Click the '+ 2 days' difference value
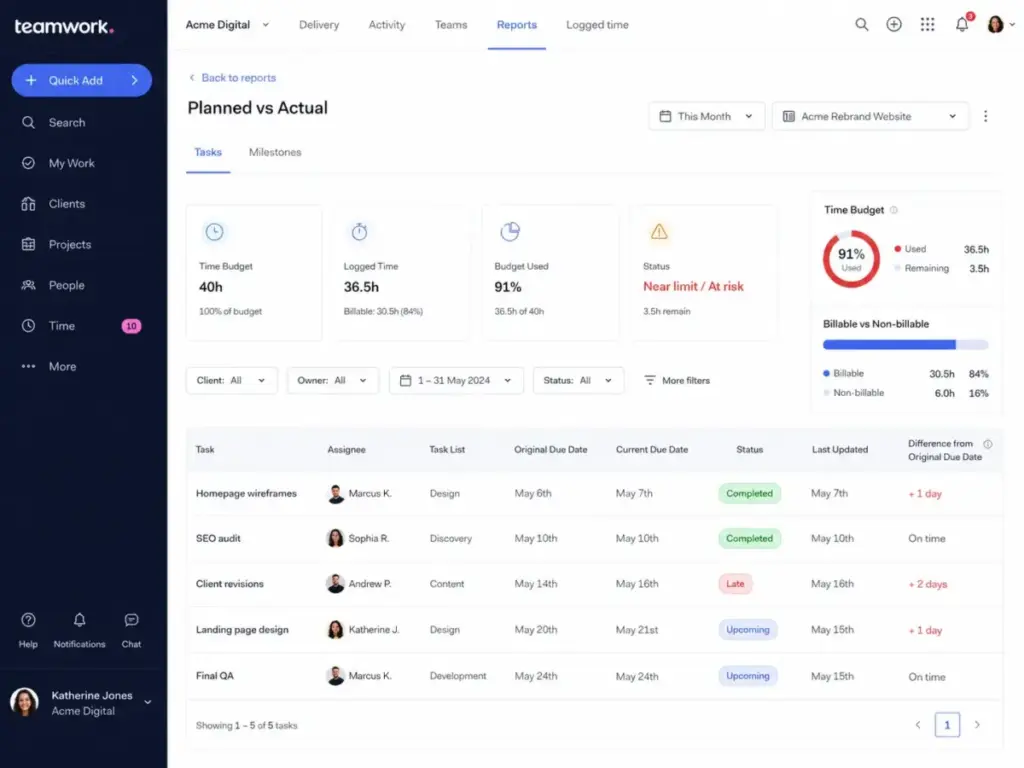Screen dimensions: 1024x768 (927, 584)
